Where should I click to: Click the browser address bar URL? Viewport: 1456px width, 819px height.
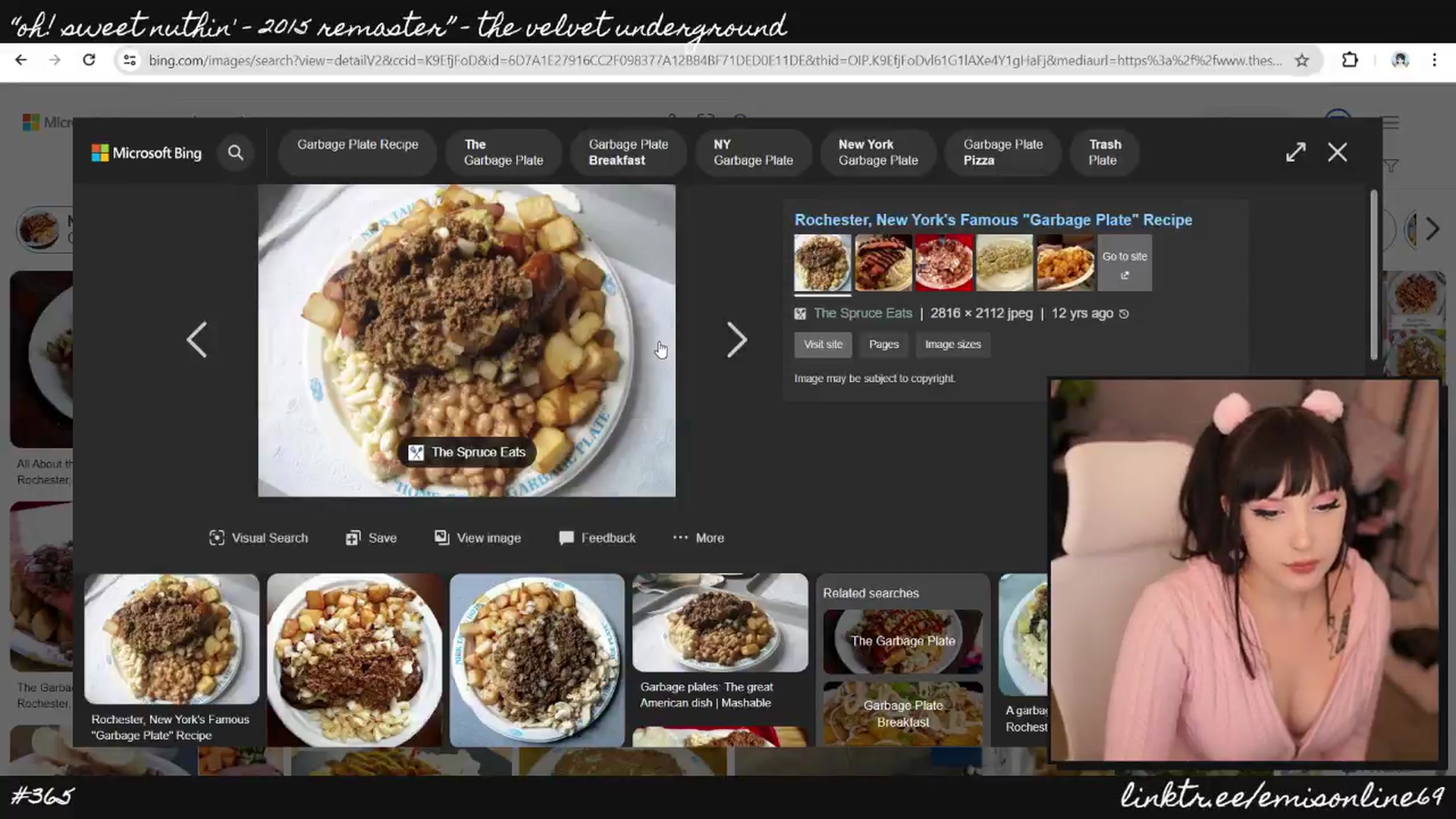pyautogui.click(x=714, y=60)
